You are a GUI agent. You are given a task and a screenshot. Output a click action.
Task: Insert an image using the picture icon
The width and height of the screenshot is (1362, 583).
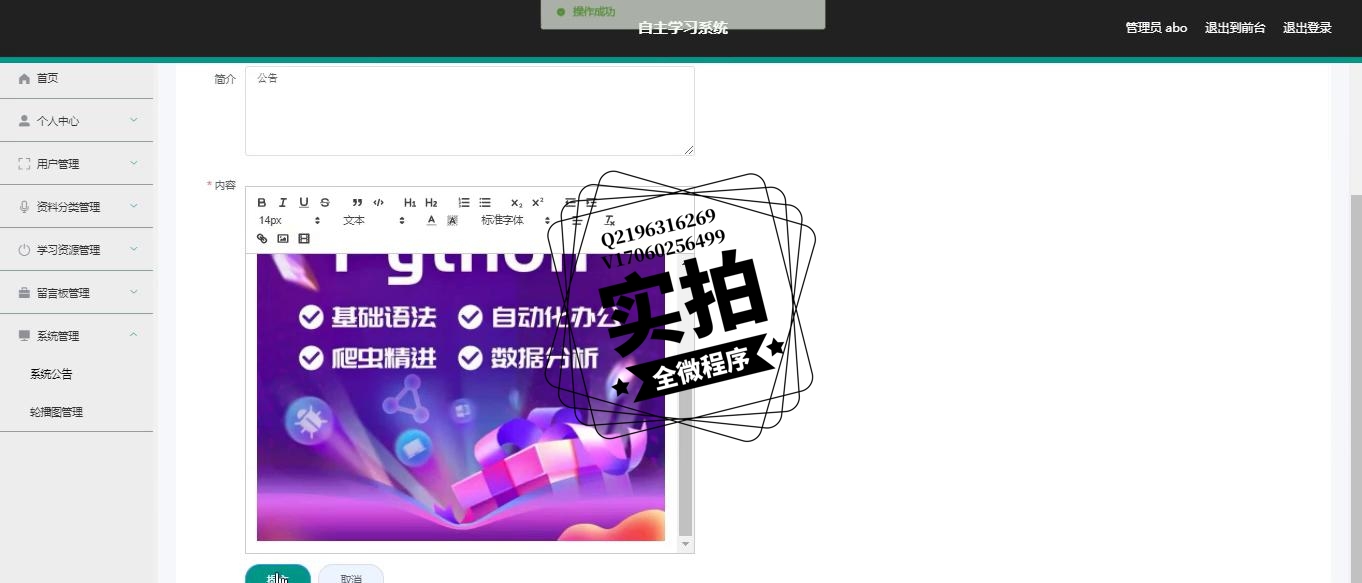(x=283, y=238)
